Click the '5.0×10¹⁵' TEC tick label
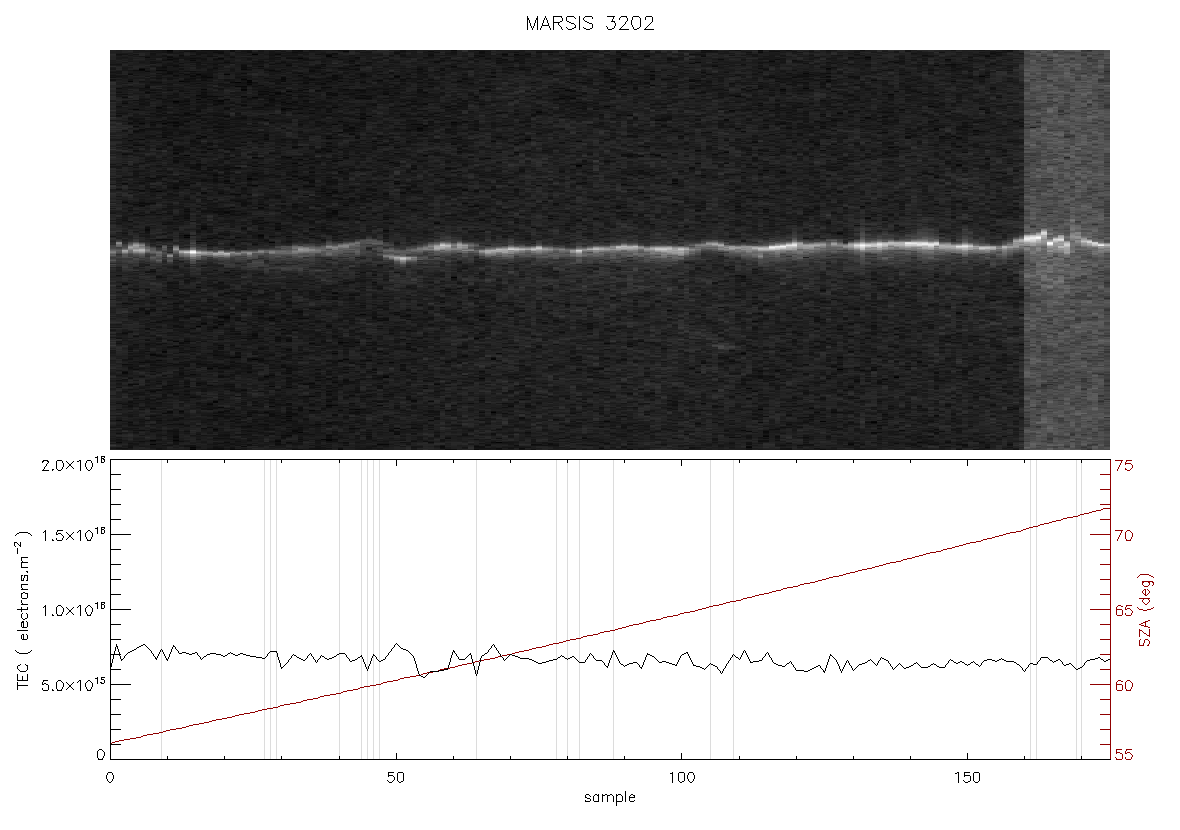 [x=73, y=685]
